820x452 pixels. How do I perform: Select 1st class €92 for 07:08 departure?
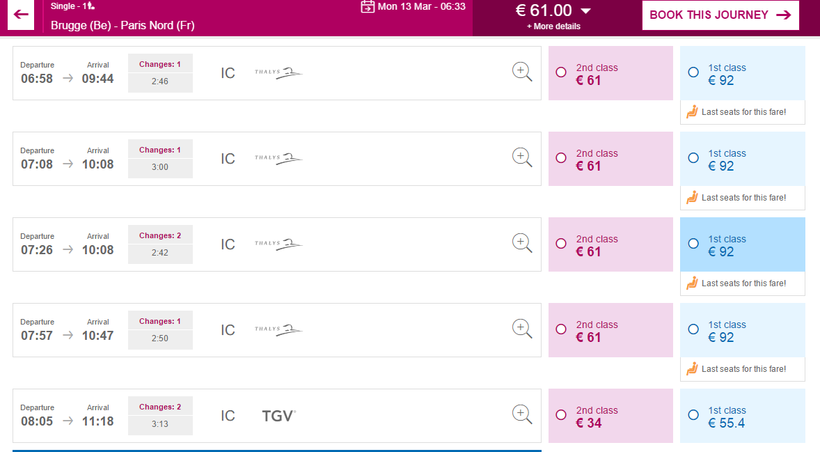(694, 158)
